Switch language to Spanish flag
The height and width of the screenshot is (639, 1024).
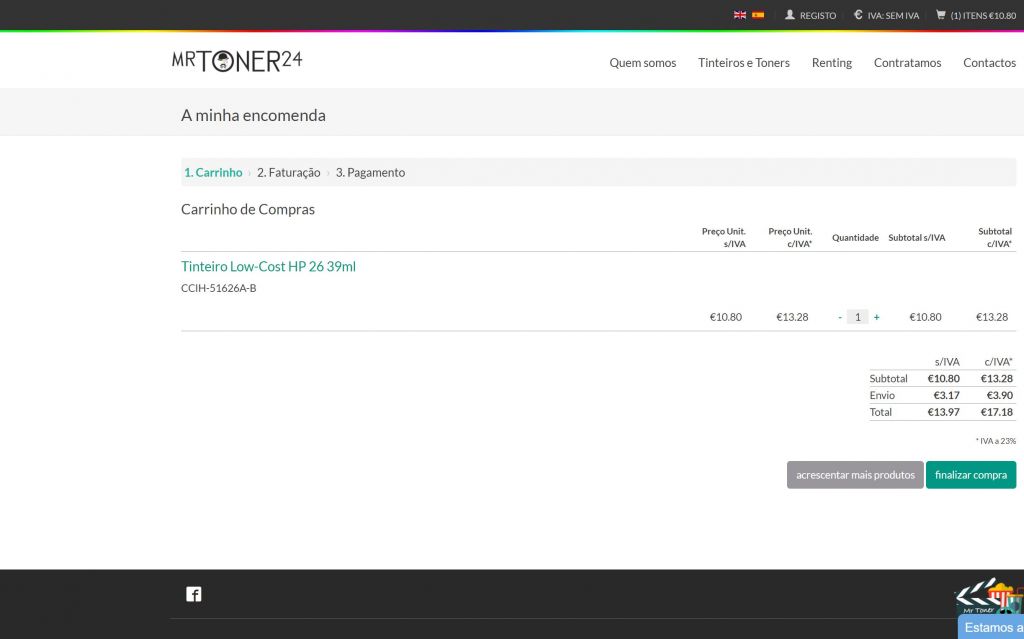coord(758,15)
